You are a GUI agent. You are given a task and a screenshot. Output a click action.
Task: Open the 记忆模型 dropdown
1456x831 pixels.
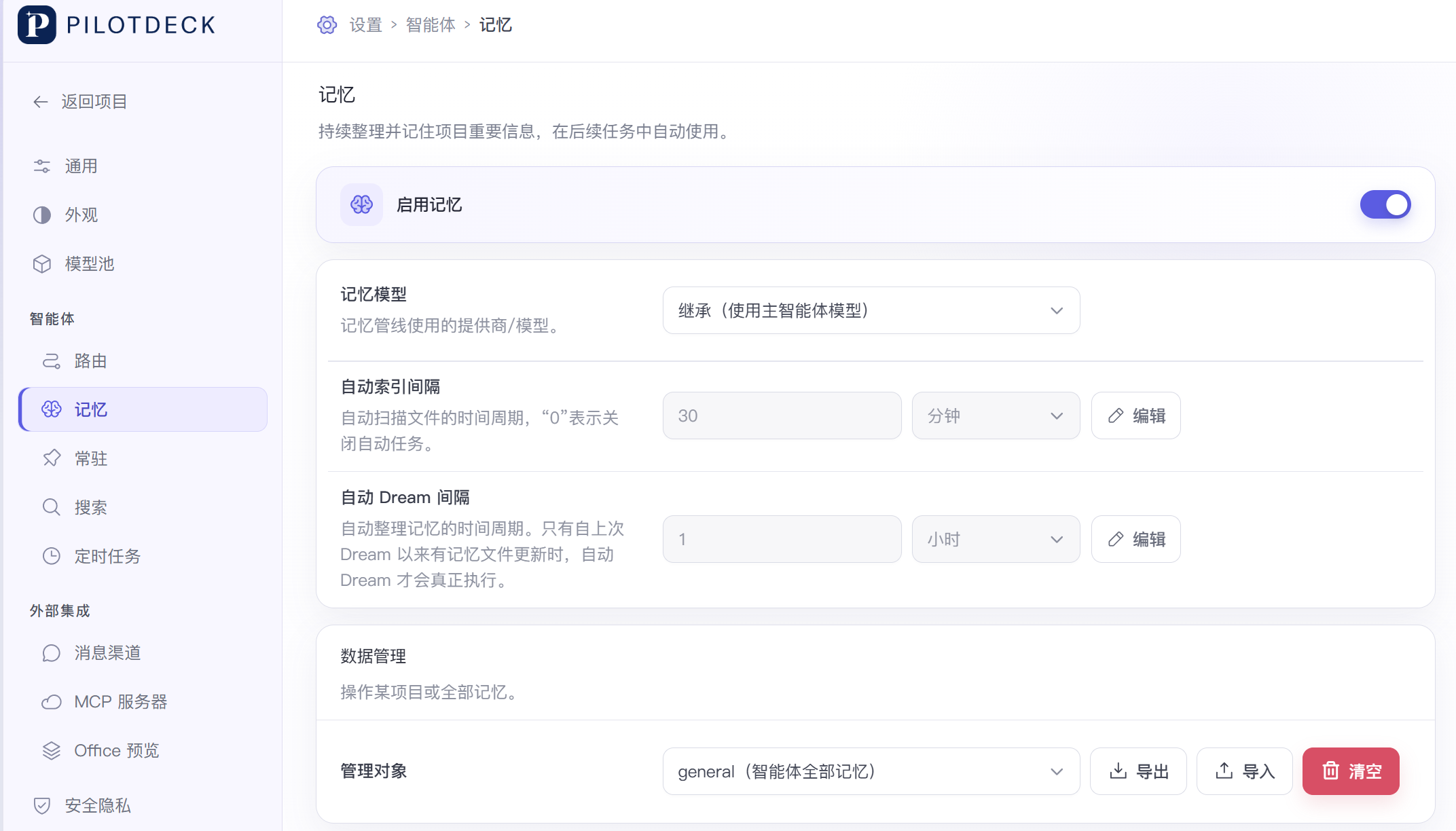871,310
